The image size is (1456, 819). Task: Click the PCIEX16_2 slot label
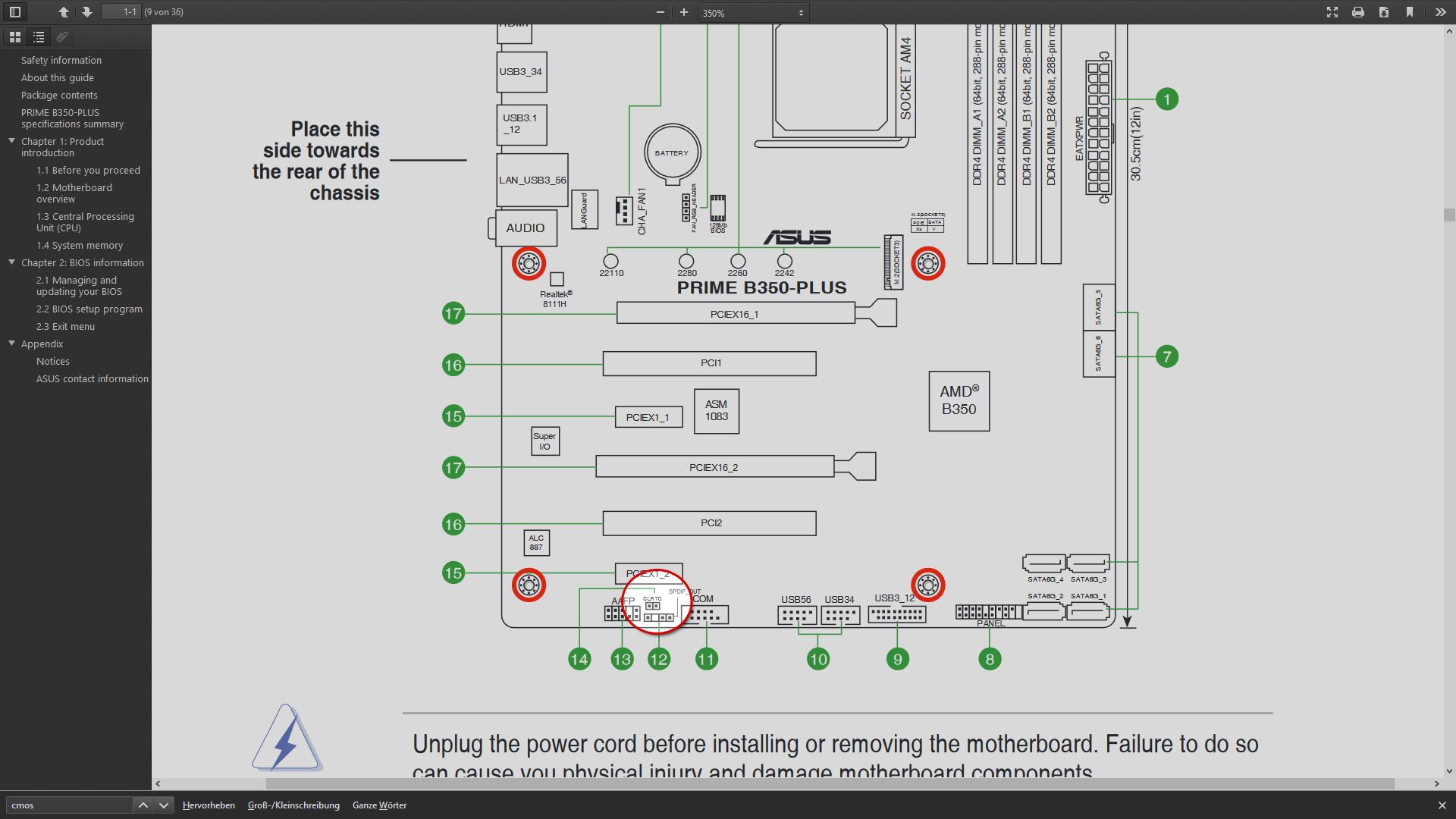click(714, 467)
